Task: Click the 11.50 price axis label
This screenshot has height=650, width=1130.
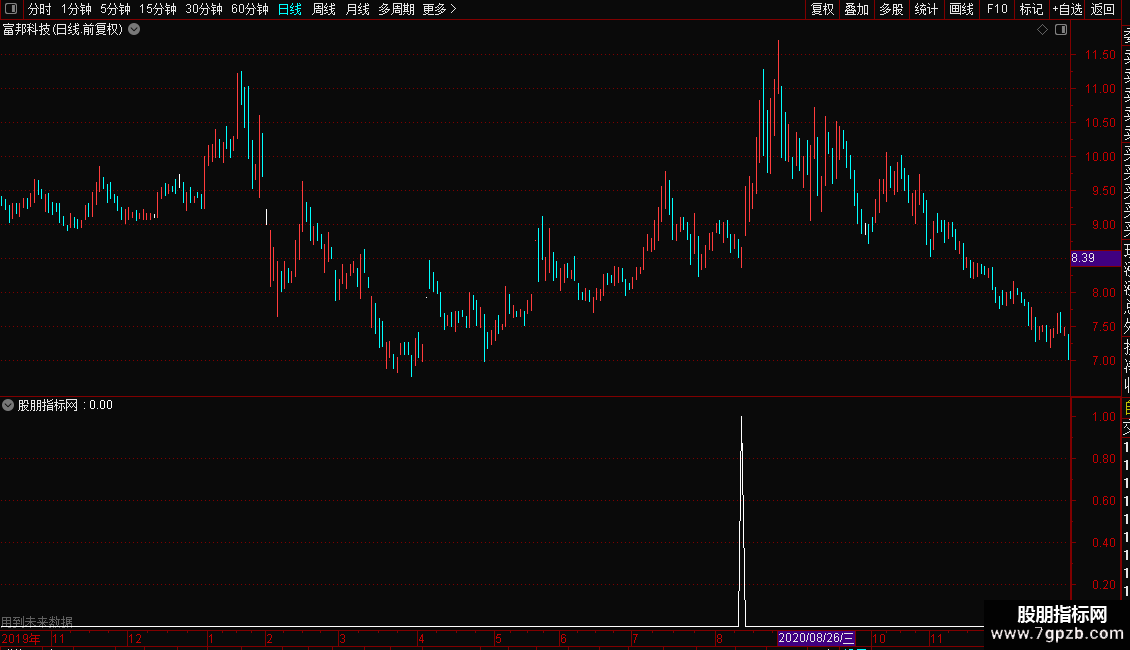Action: tap(1100, 55)
